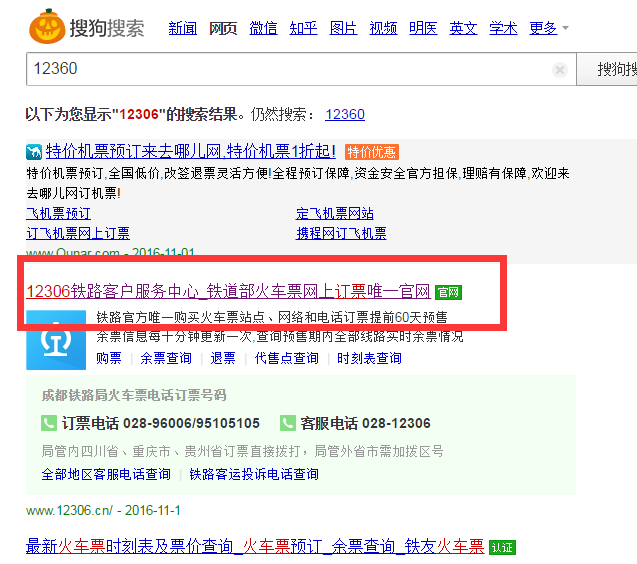
Task: Click the 退票 sublink
Action: click(x=223, y=358)
